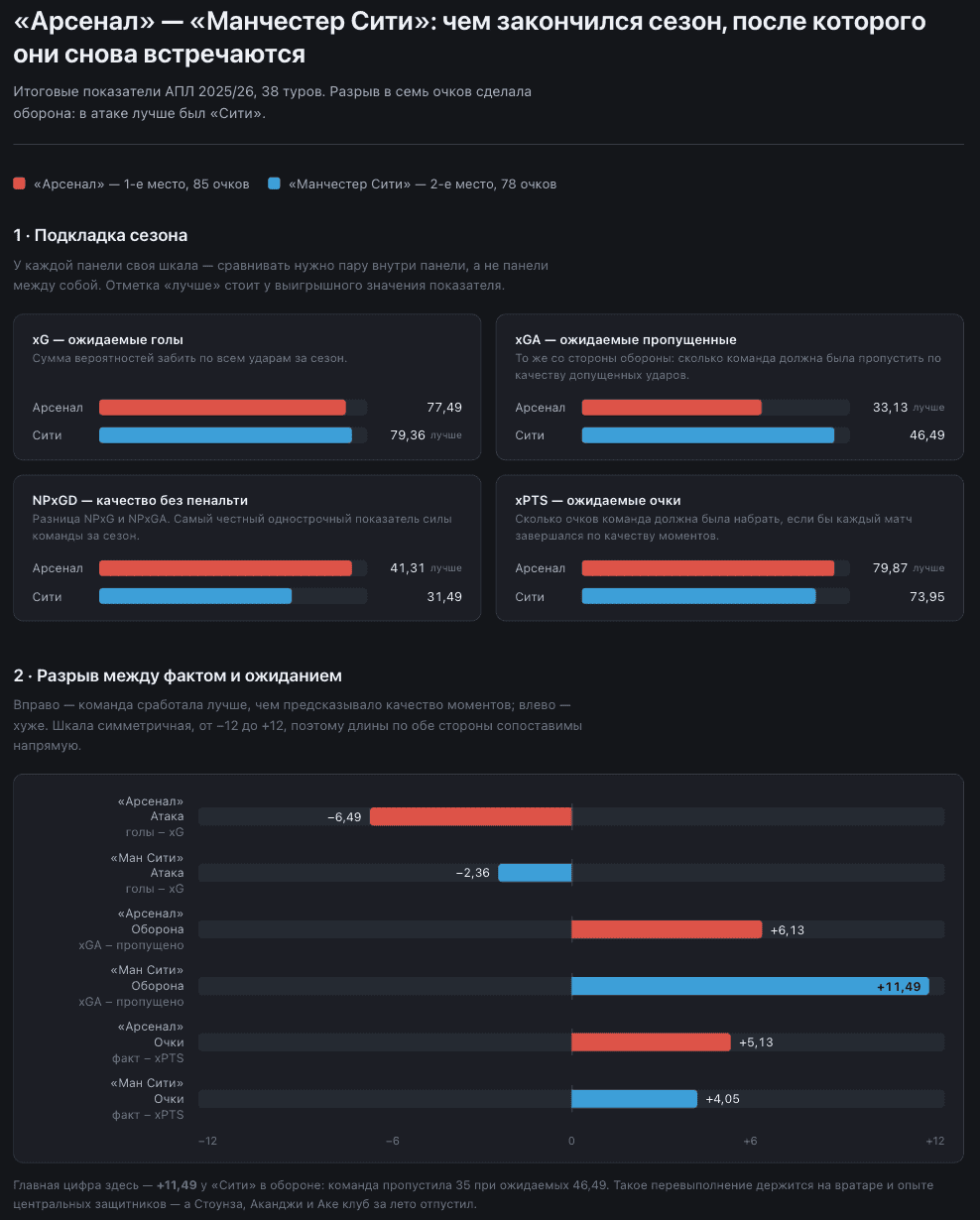The image size is (980, 1220).
Task: Click section heading '2 · Разрыв между фактом и ожиданием'
Action: click(x=178, y=675)
